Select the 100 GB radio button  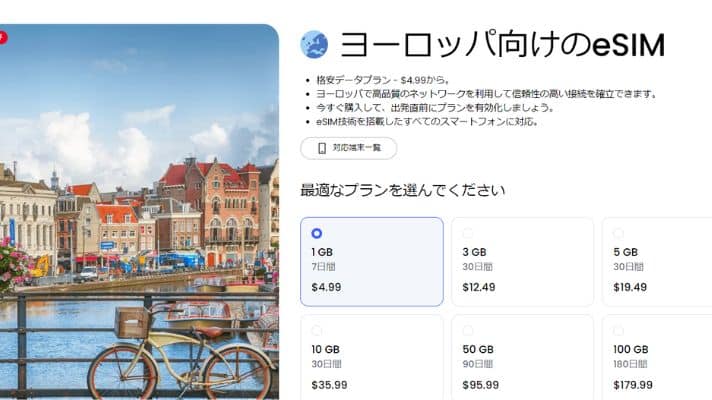[x=618, y=331]
